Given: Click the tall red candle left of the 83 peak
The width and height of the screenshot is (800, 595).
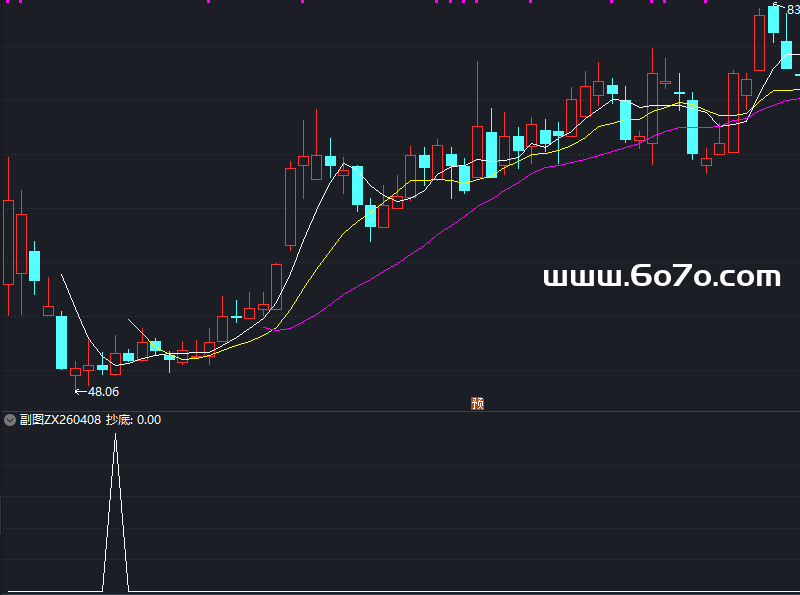Looking at the screenshot, I should [x=760, y=43].
